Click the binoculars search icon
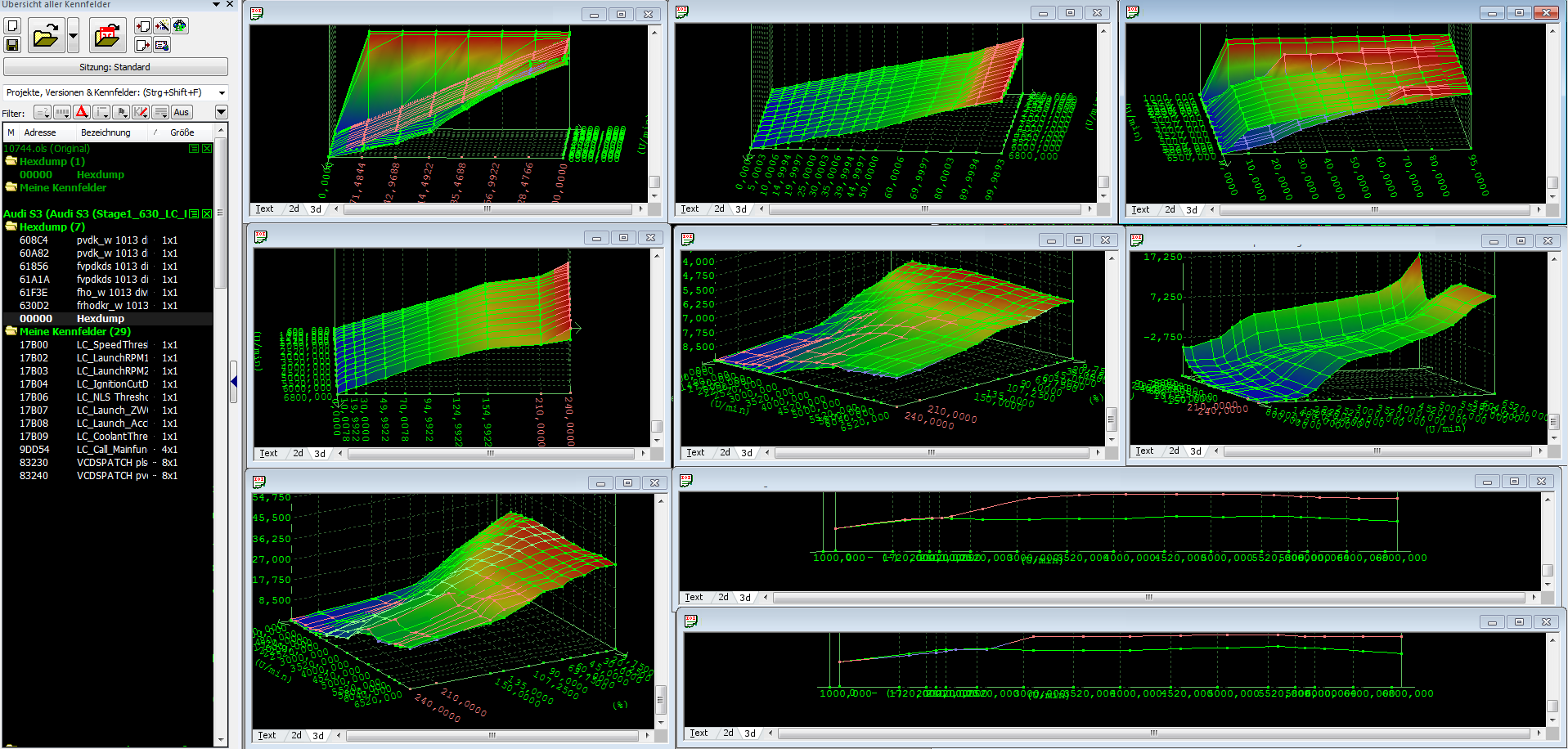1568x749 pixels. coord(179,26)
